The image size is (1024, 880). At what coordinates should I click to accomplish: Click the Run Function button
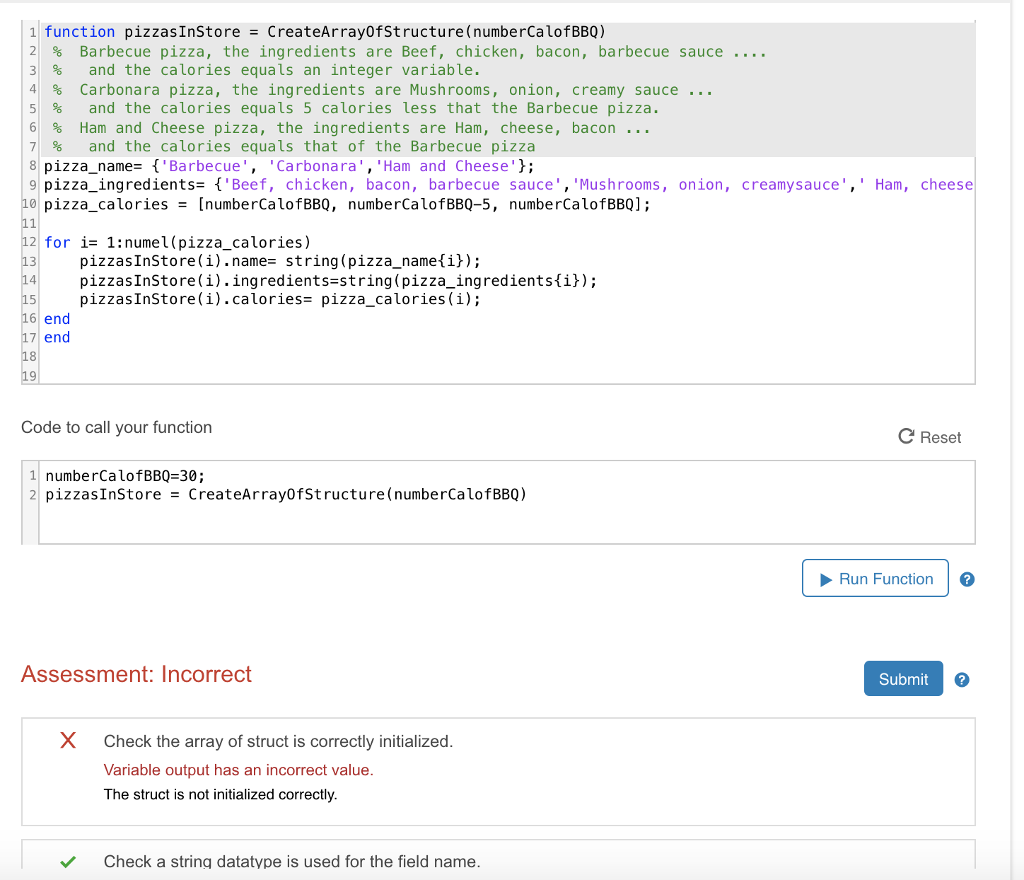click(875, 578)
